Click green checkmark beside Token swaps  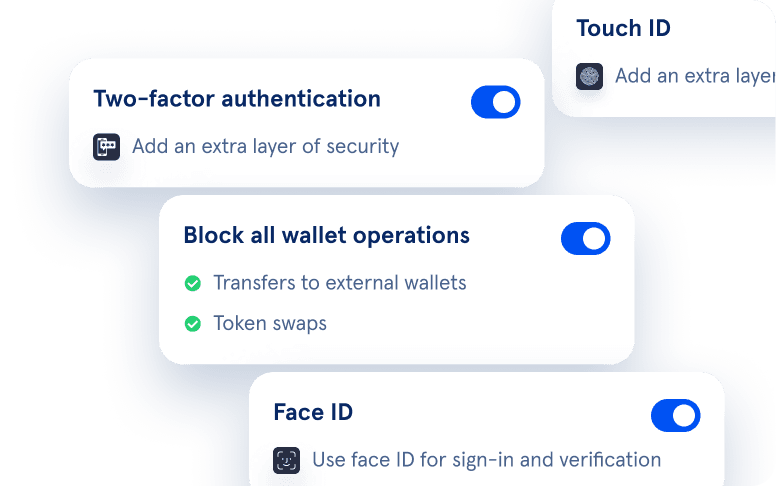click(193, 324)
